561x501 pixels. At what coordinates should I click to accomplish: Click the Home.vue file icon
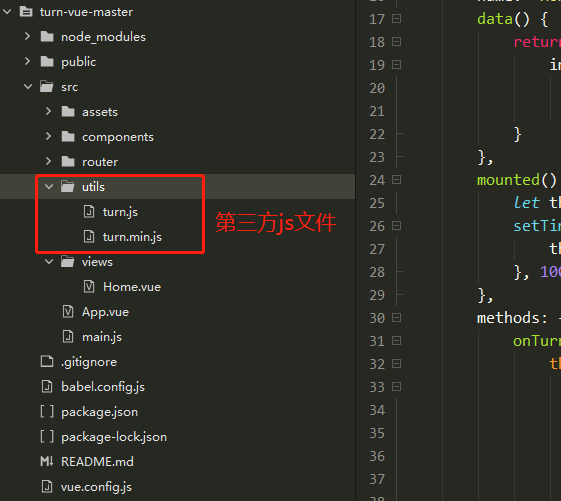(x=89, y=287)
